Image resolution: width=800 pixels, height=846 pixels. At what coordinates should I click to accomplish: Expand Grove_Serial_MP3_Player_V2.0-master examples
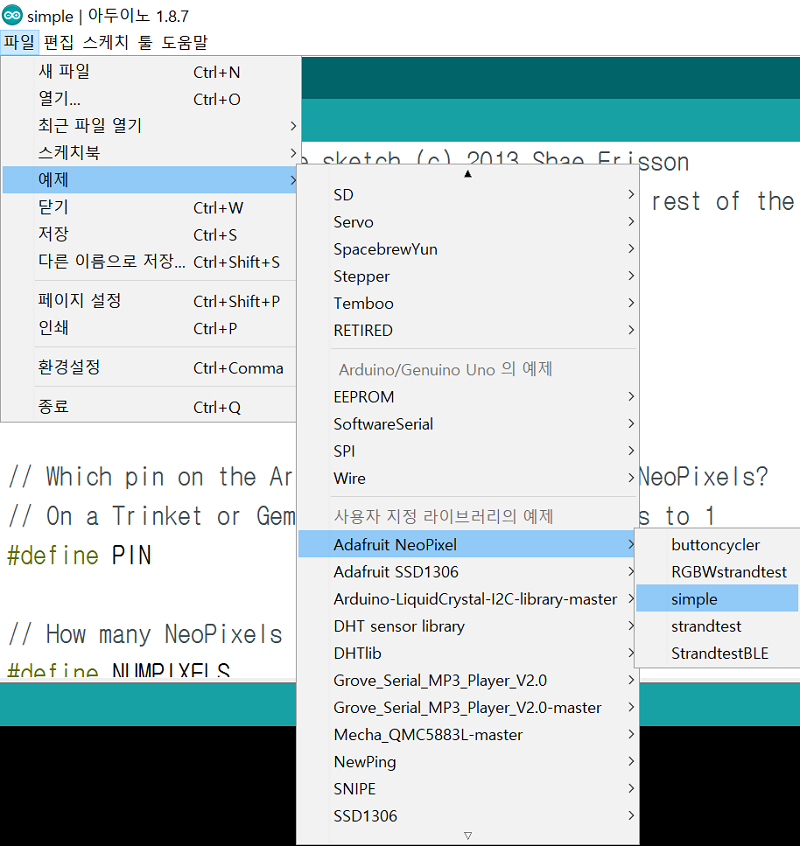coord(468,707)
